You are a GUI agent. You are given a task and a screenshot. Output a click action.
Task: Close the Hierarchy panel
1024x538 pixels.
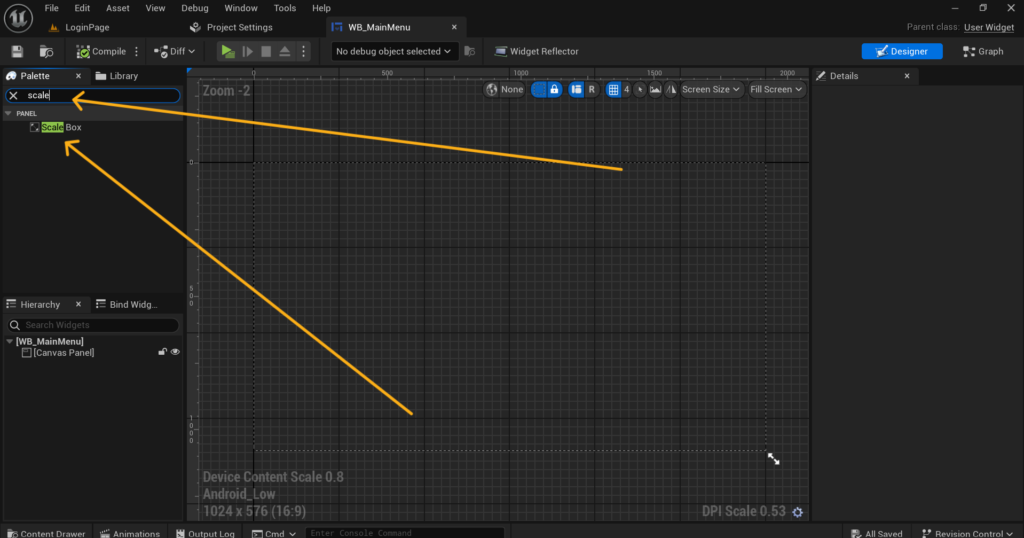tap(78, 304)
